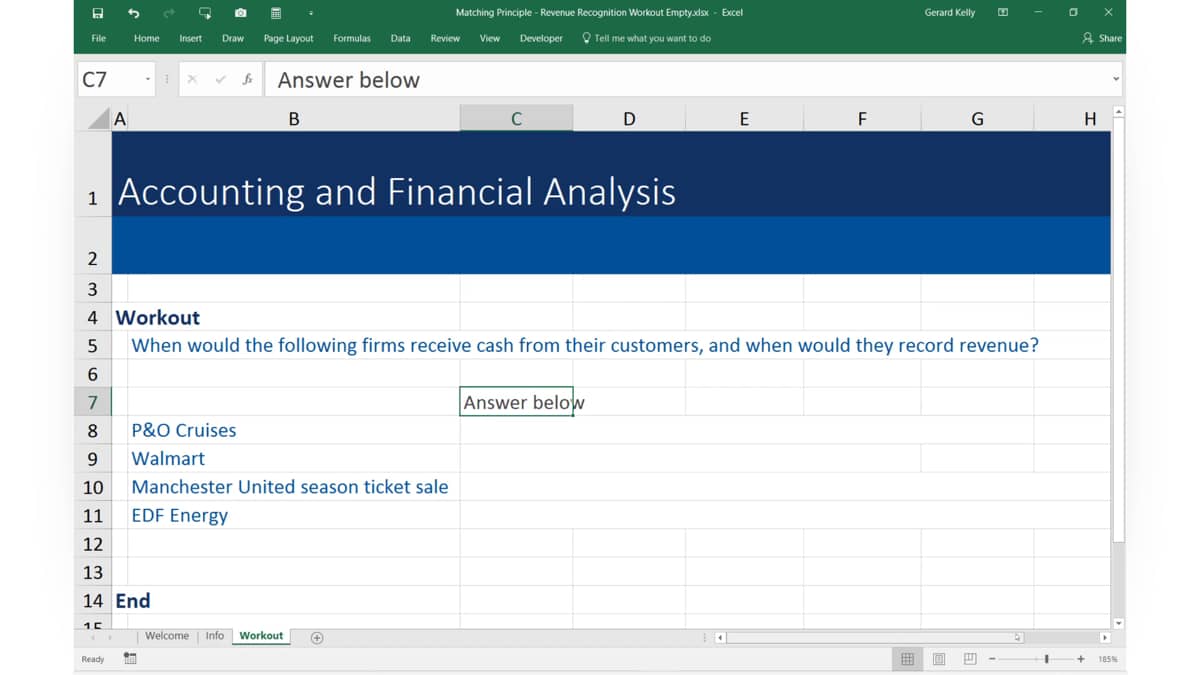
Task: Click account name Gerard Kelly
Action: coord(950,12)
